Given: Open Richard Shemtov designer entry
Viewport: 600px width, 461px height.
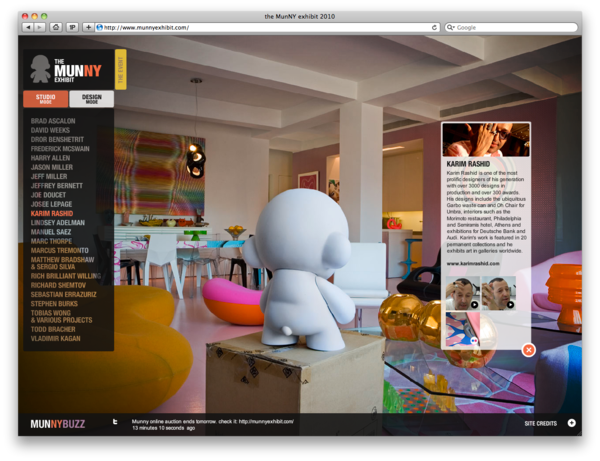Looking at the screenshot, I should [58, 285].
